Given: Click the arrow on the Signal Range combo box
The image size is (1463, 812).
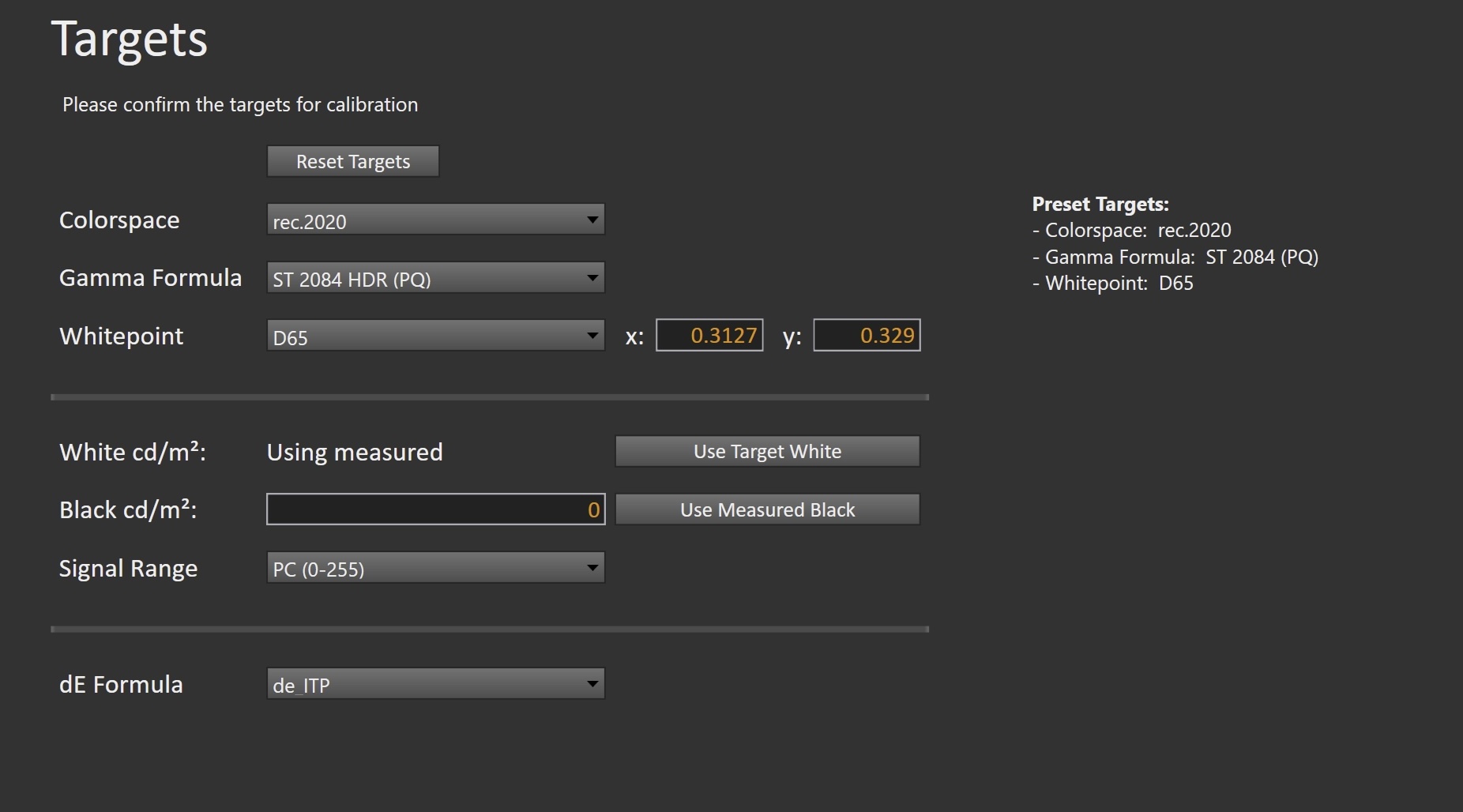Looking at the screenshot, I should tap(592, 568).
